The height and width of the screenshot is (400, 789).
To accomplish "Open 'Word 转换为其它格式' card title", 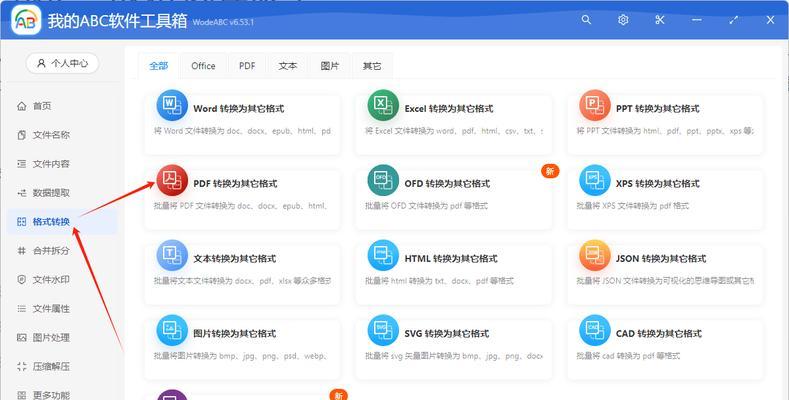I will [x=239, y=109].
